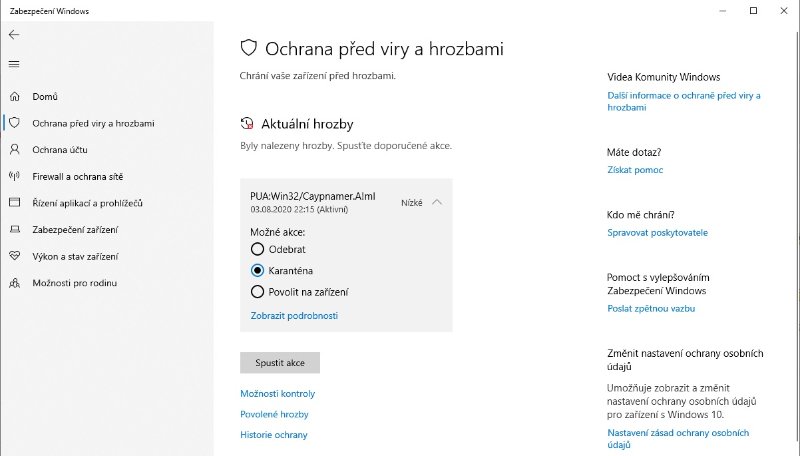The image size is (800, 456).
Task: Click the laptop icon for Zabezpečení zařízení
Action: pyautogui.click(x=15, y=230)
